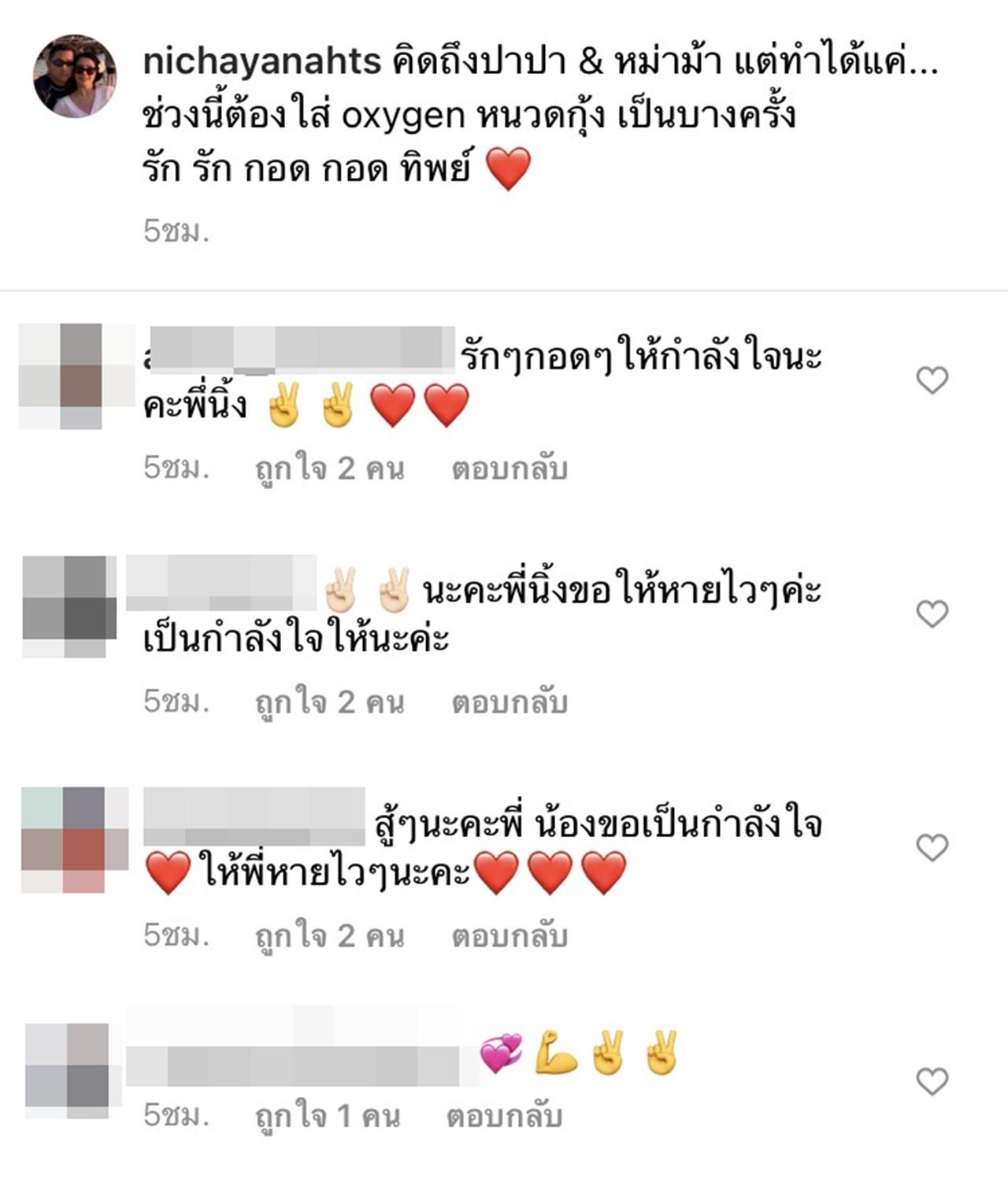
Task: Open nichayanahts profile picture
Action: pyautogui.click(x=75, y=76)
